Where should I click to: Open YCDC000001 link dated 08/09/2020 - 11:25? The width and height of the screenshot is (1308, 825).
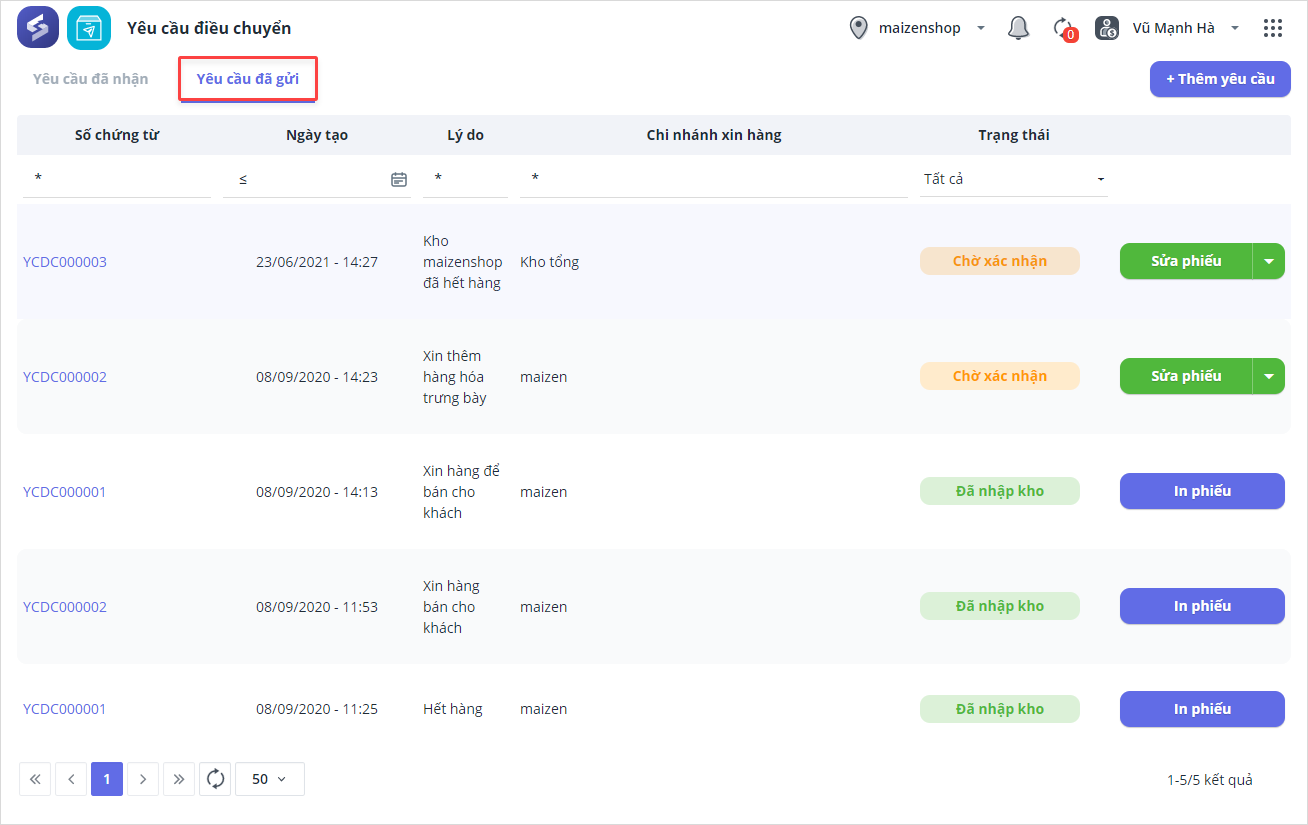65,709
